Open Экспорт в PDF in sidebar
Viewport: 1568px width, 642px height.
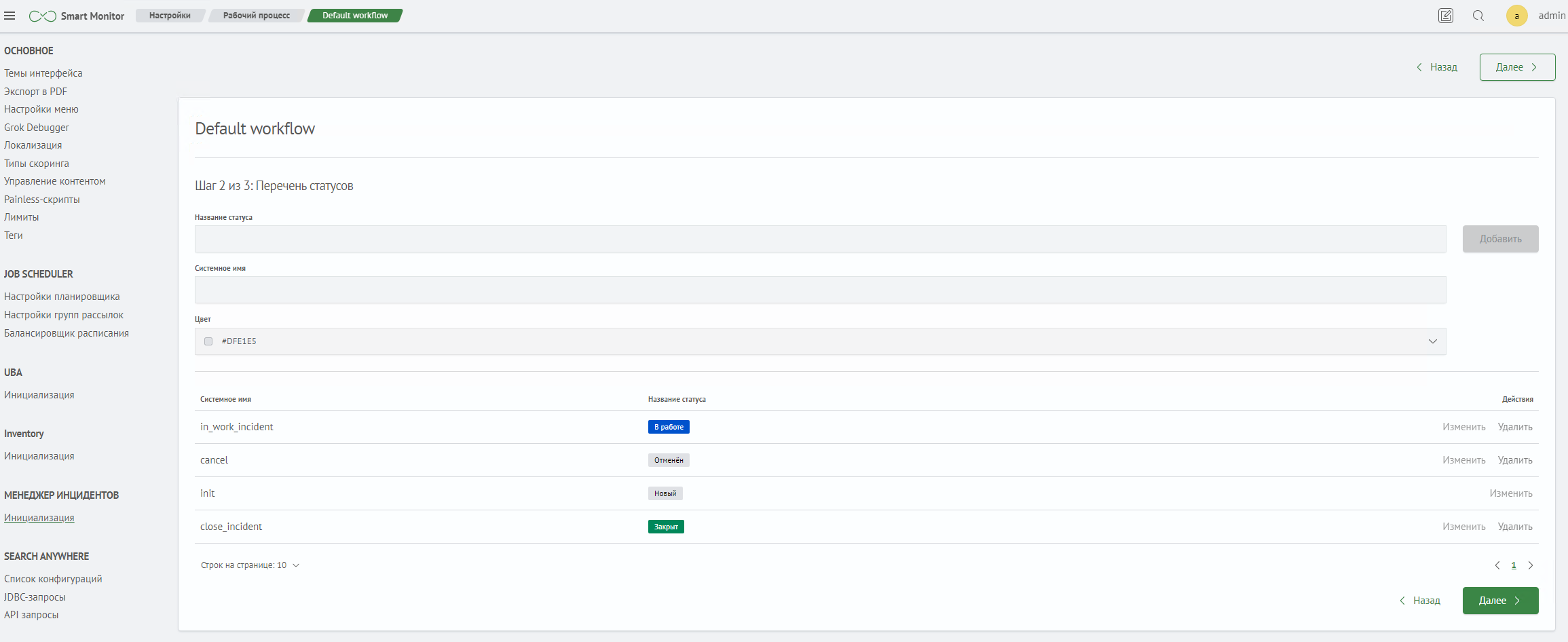coord(35,92)
